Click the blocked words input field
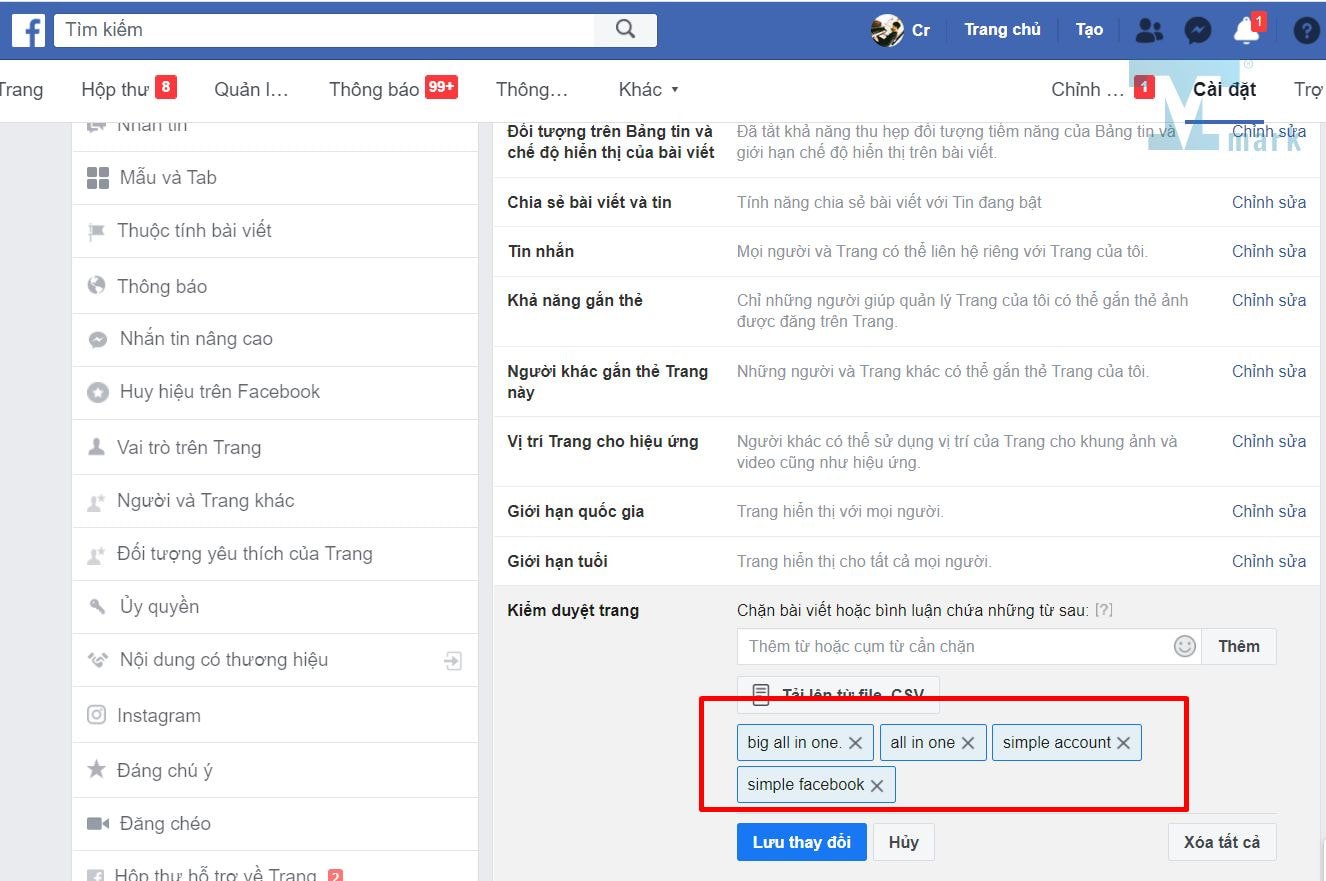This screenshot has width=1326, height=881. point(953,646)
